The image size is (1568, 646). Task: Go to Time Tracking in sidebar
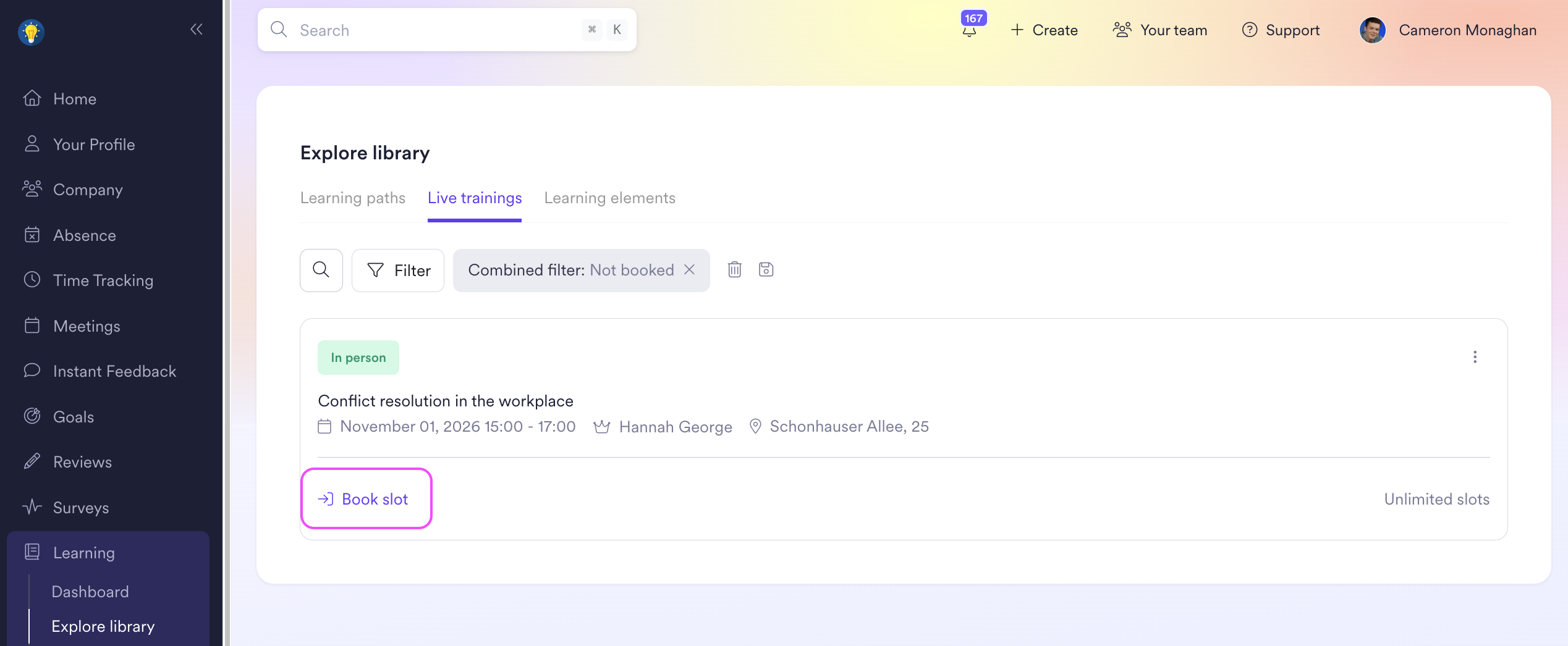tap(103, 280)
